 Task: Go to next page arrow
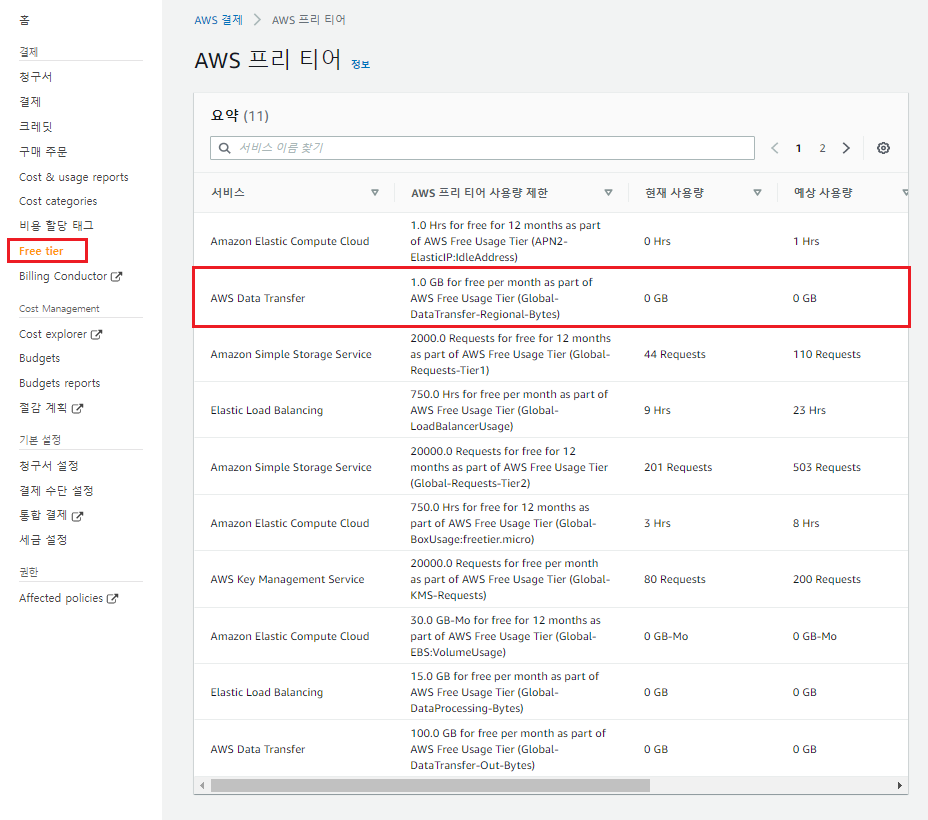[846, 148]
